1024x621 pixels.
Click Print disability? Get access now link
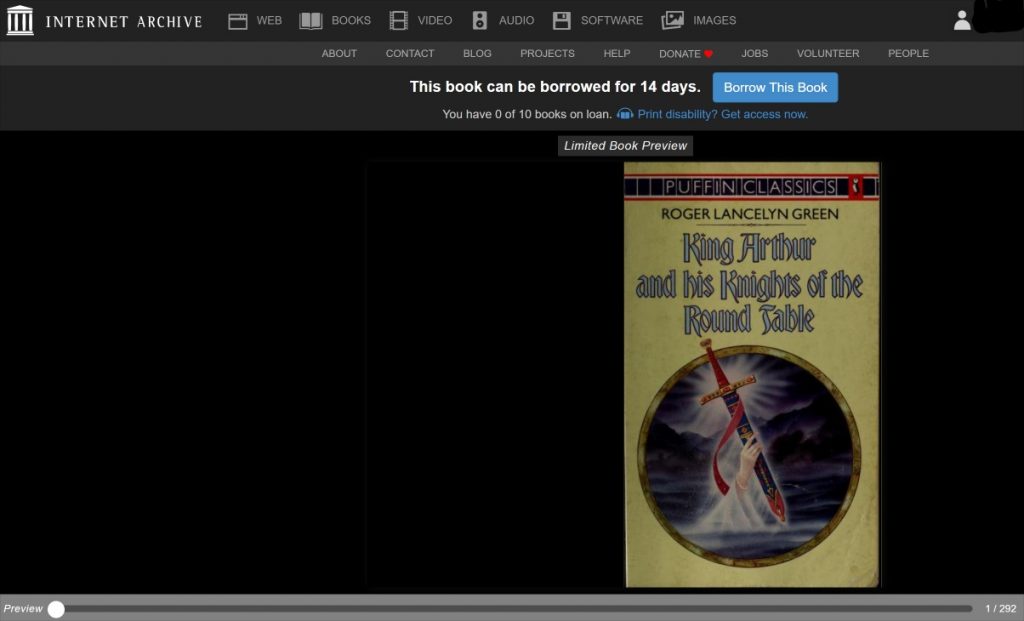pyautogui.click(x=722, y=114)
